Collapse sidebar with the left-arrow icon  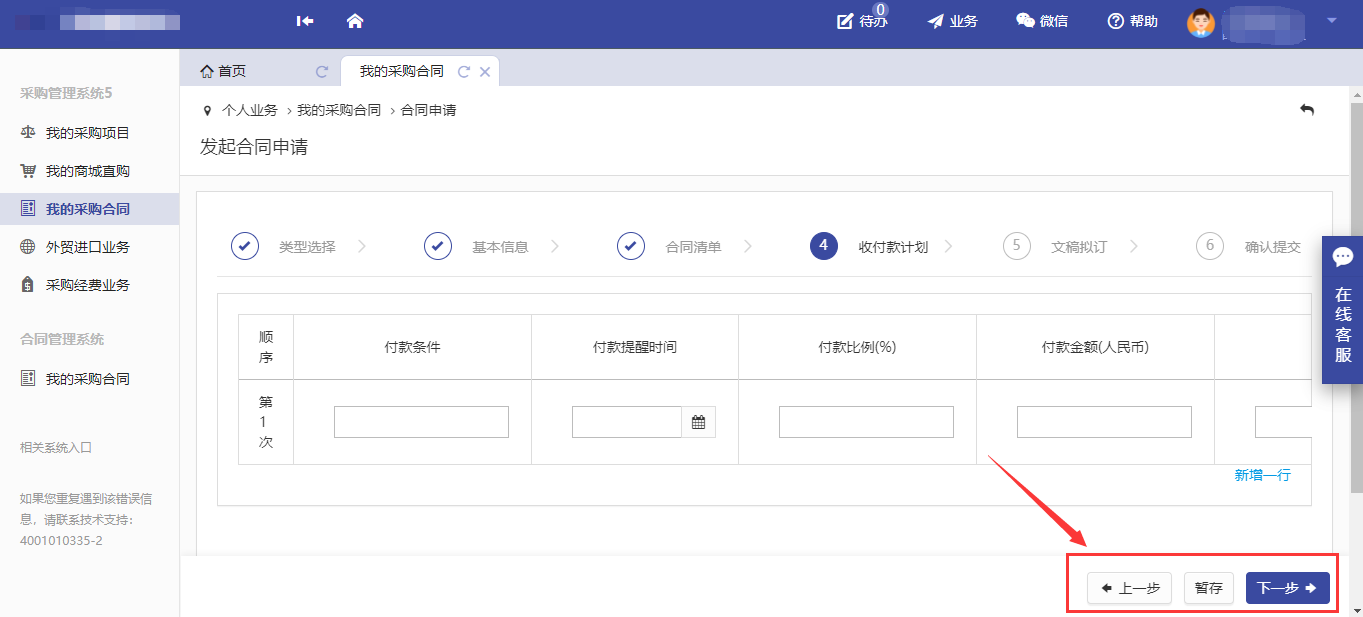[x=305, y=21]
